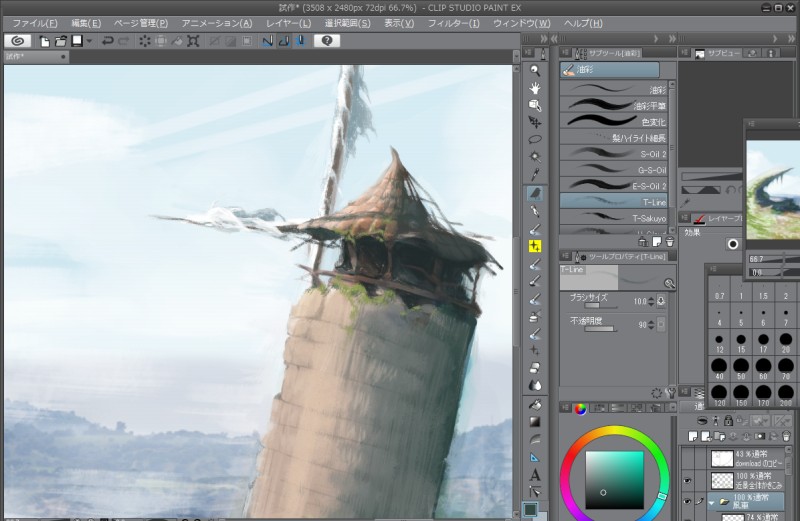Open the Tool Property palette menu button
Image resolution: width=800 pixels, height=521 pixels.
565,256
